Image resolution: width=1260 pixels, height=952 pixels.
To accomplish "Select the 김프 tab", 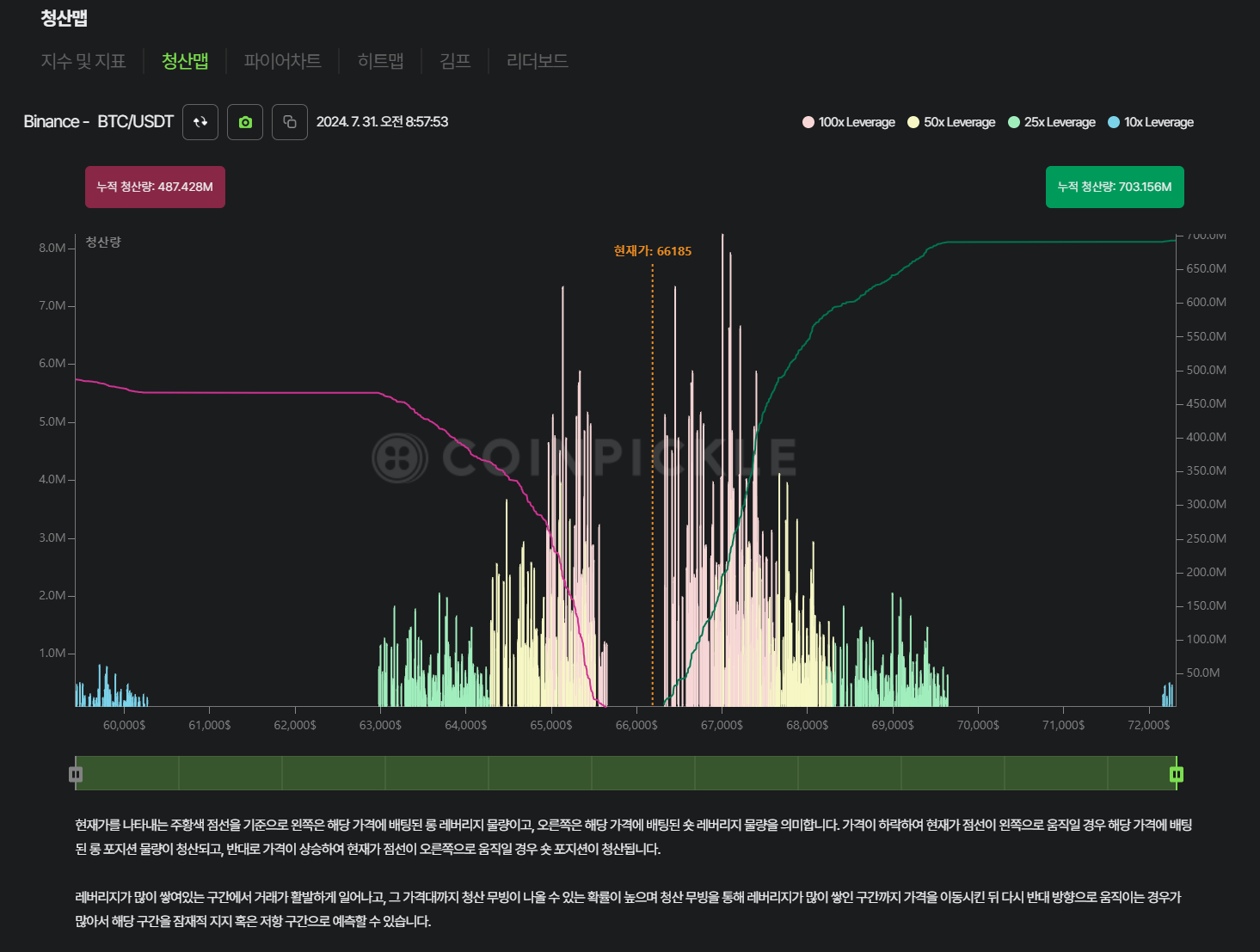I will (x=454, y=61).
